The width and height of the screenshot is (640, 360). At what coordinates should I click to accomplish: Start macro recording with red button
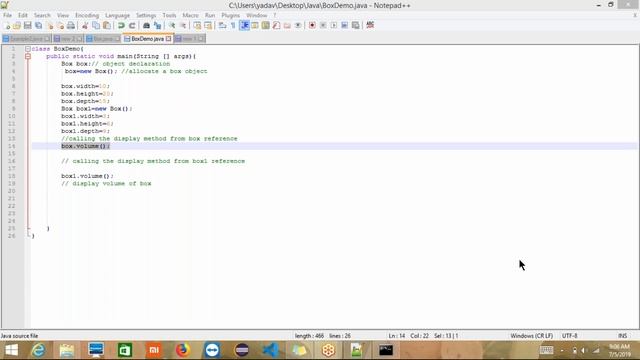[x=312, y=25]
